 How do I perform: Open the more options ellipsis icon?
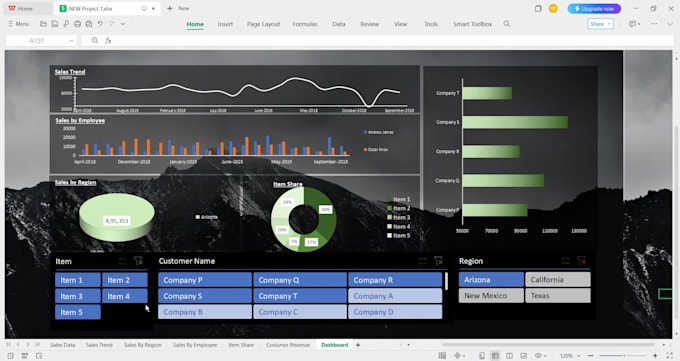point(654,24)
